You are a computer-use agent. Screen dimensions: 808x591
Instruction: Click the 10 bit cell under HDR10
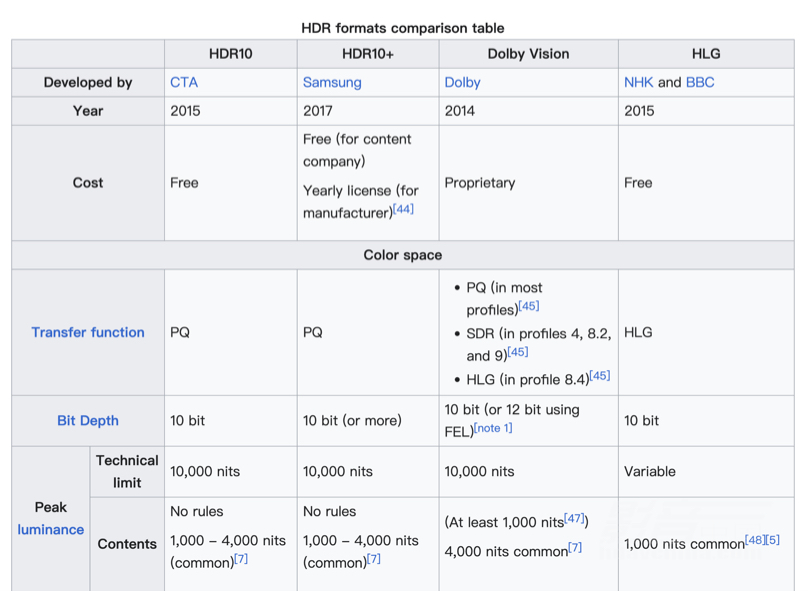point(231,420)
